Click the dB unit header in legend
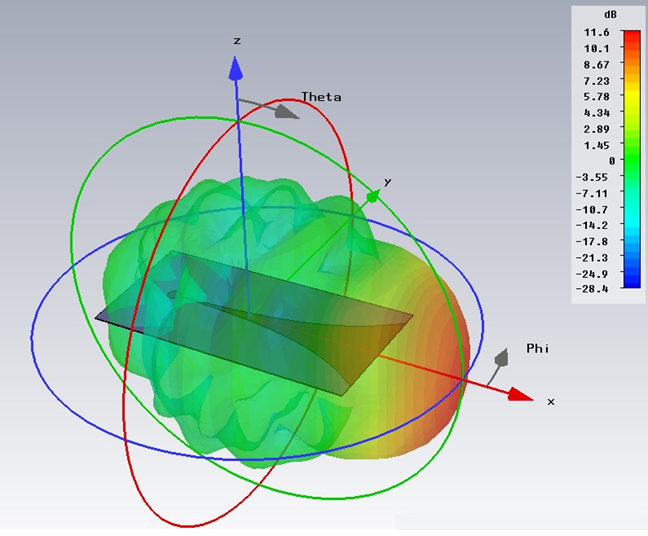 tap(609, 17)
